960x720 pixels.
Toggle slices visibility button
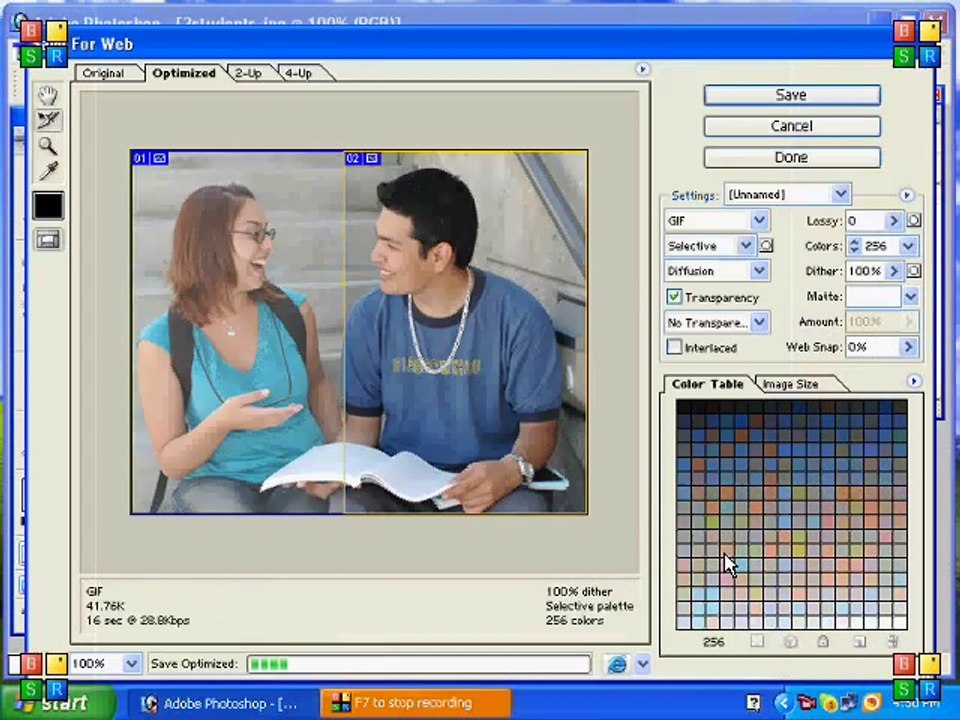[x=48, y=239]
